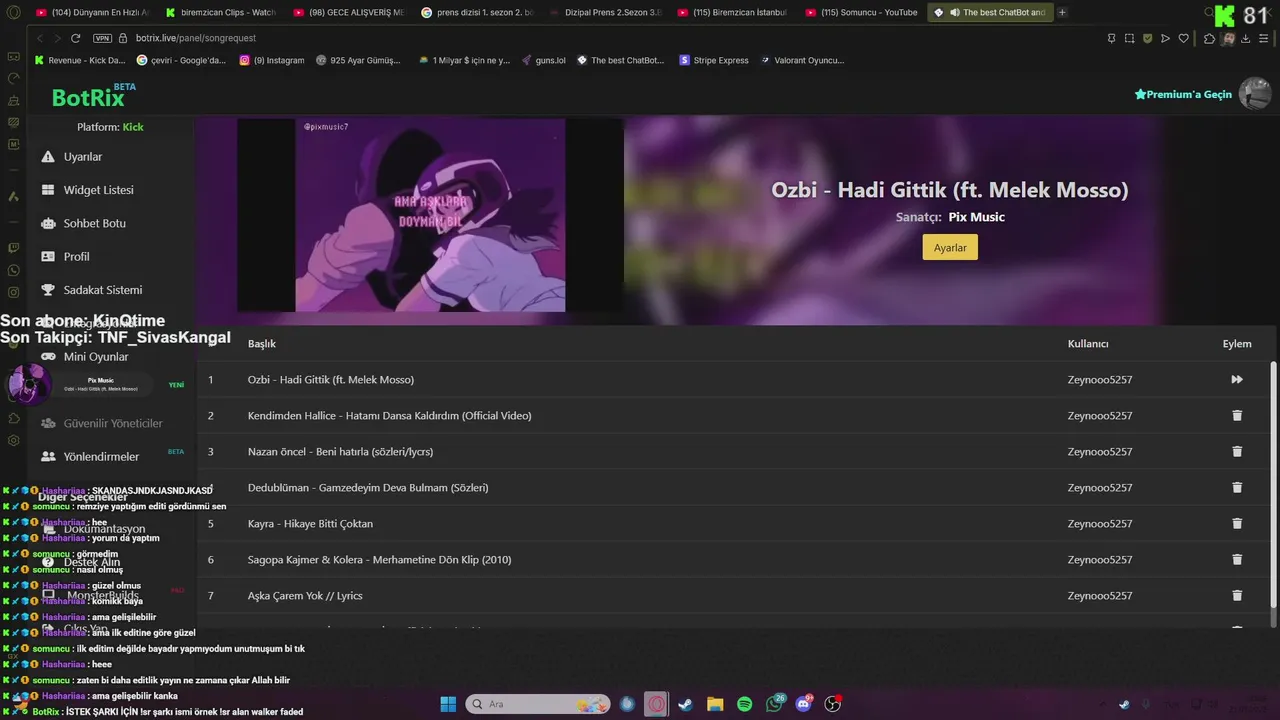This screenshot has width=1280, height=720.
Task: Reload the page with refresh button
Action: [75, 38]
